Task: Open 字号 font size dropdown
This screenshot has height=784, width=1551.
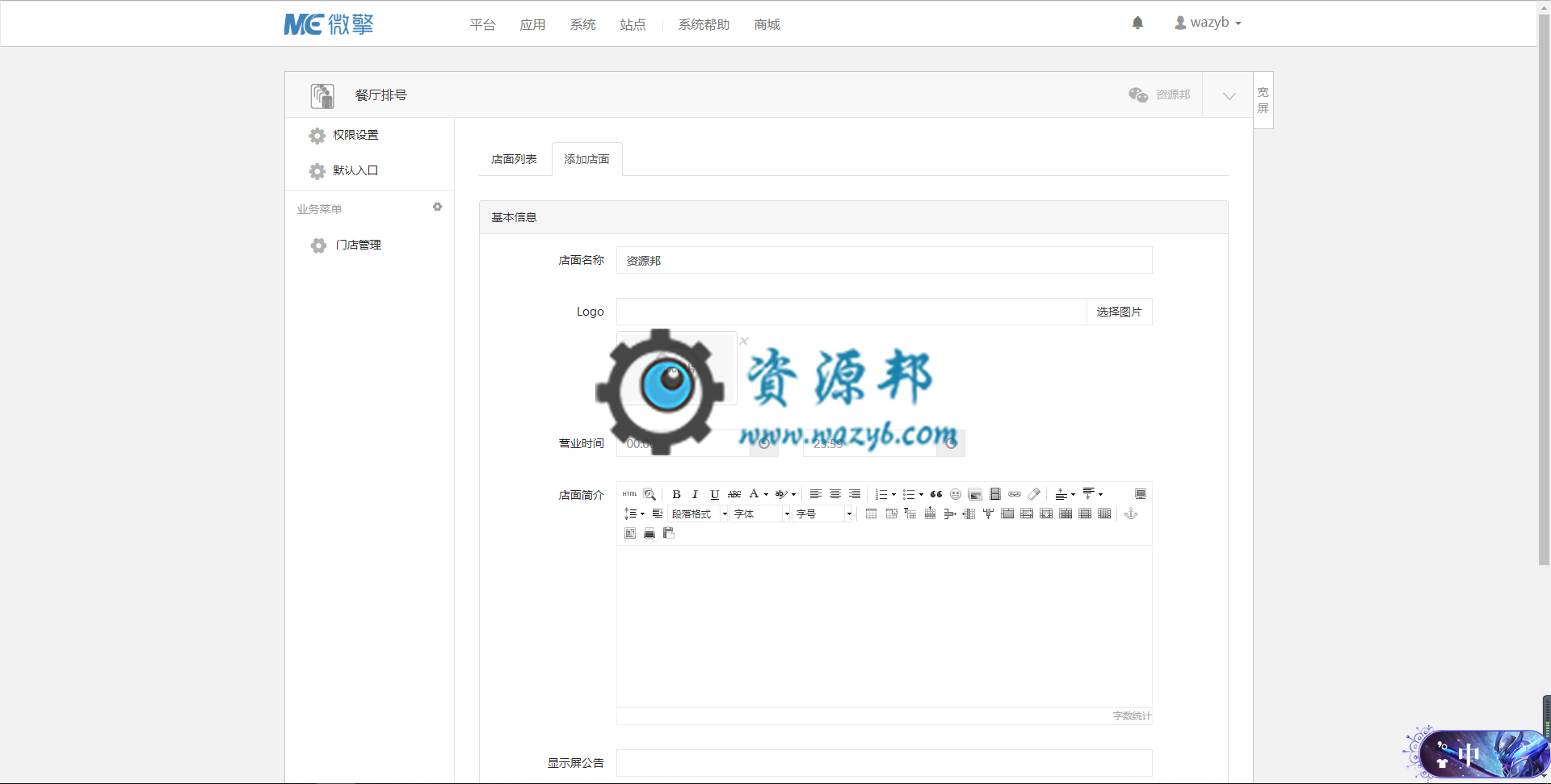Action: coord(822,514)
